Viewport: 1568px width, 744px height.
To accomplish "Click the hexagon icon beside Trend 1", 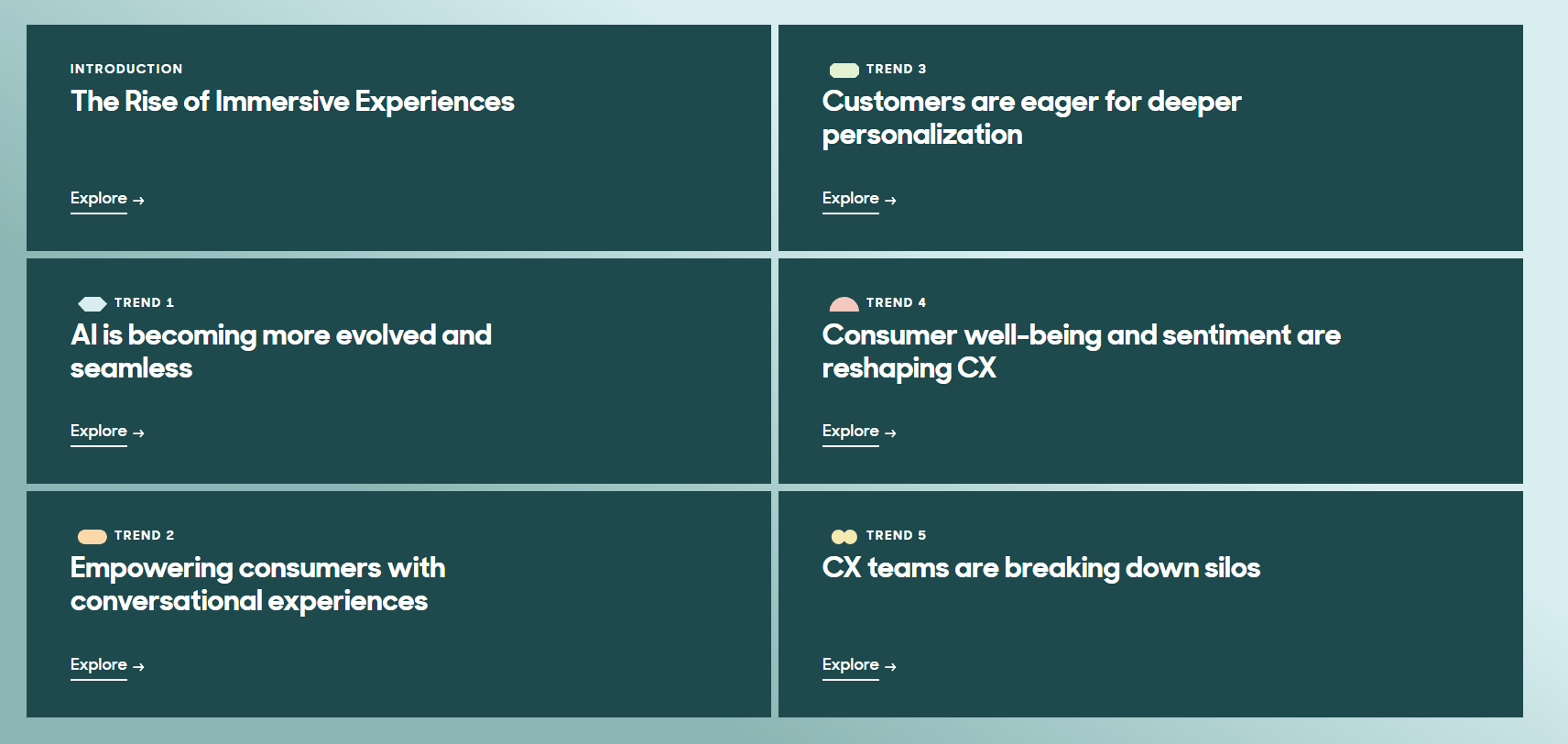I will click(x=93, y=303).
